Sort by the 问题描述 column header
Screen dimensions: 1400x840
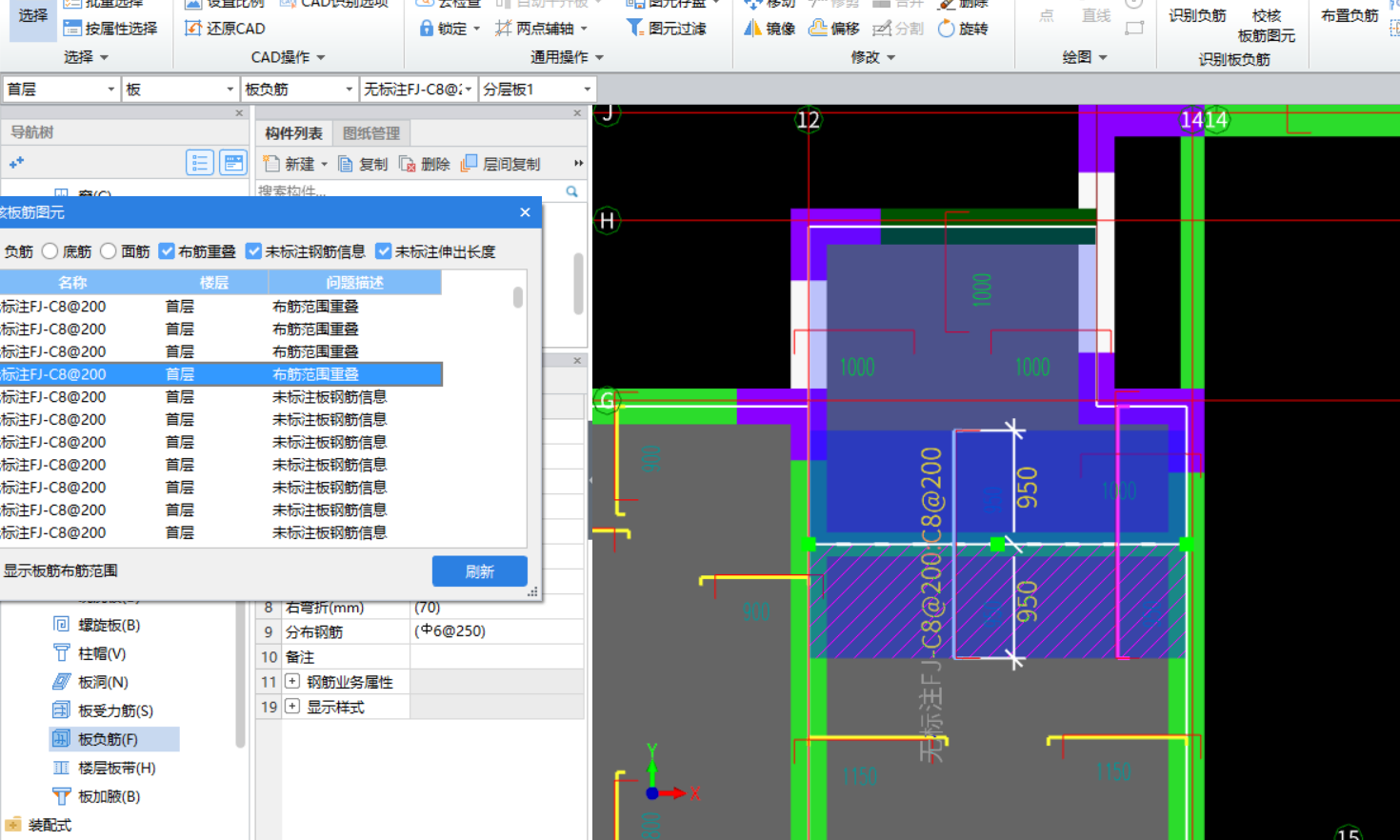click(x=354, y=283)
